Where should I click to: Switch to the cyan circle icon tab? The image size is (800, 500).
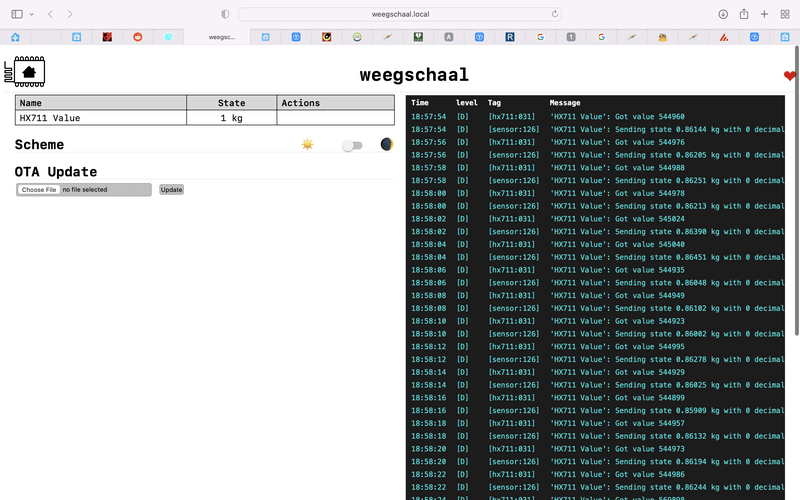point(168,37)
